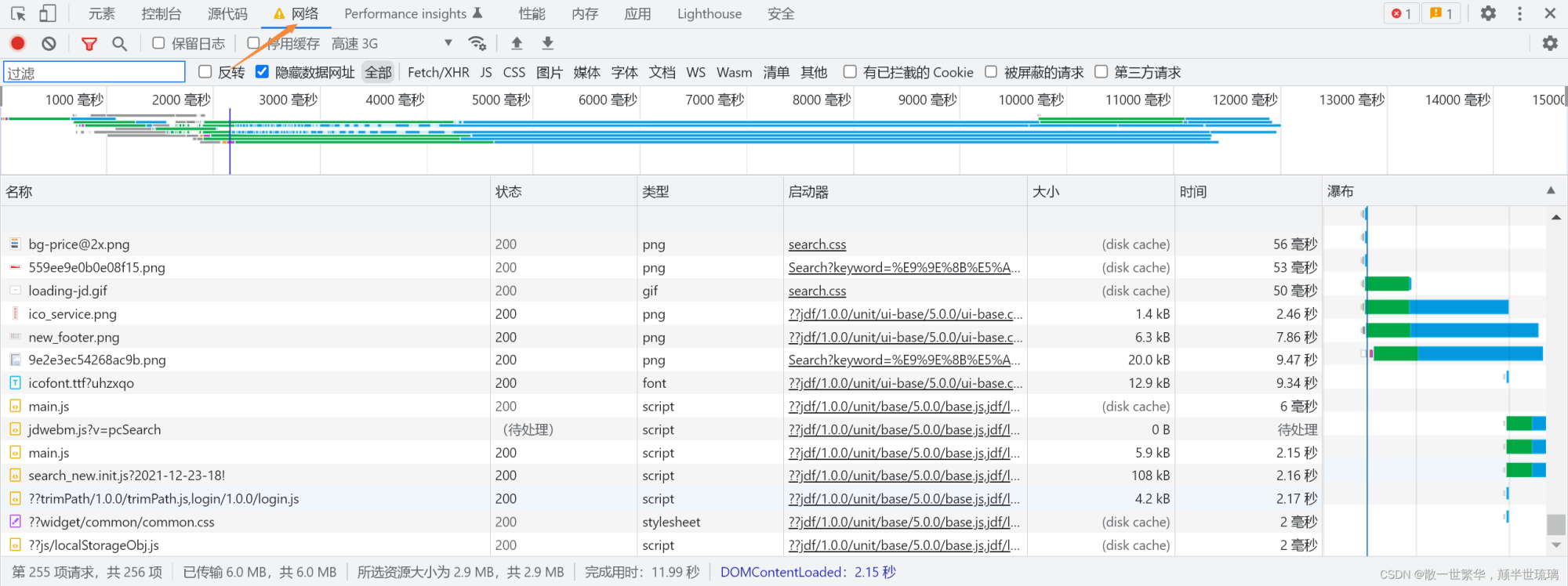Image resolution: width=1568 pixels, height=586 pixels.
Task: Click stylesheet icon of ??widget/common/common.css row
Action: 15,522
